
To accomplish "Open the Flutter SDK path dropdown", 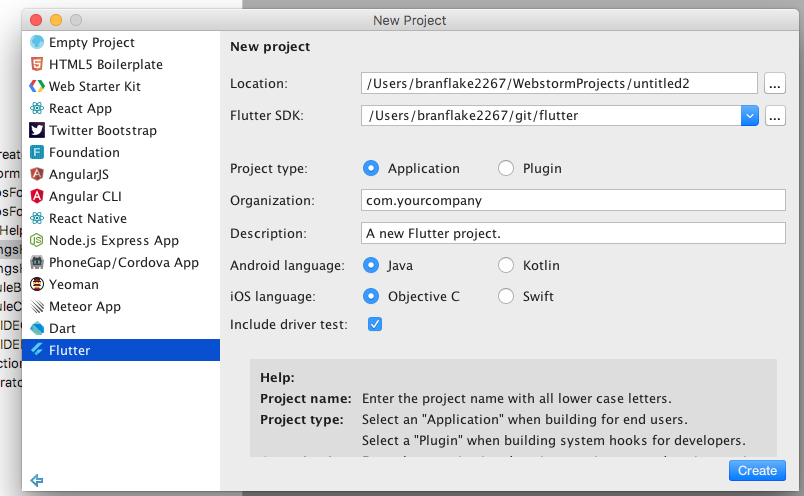I will (750, 115).
